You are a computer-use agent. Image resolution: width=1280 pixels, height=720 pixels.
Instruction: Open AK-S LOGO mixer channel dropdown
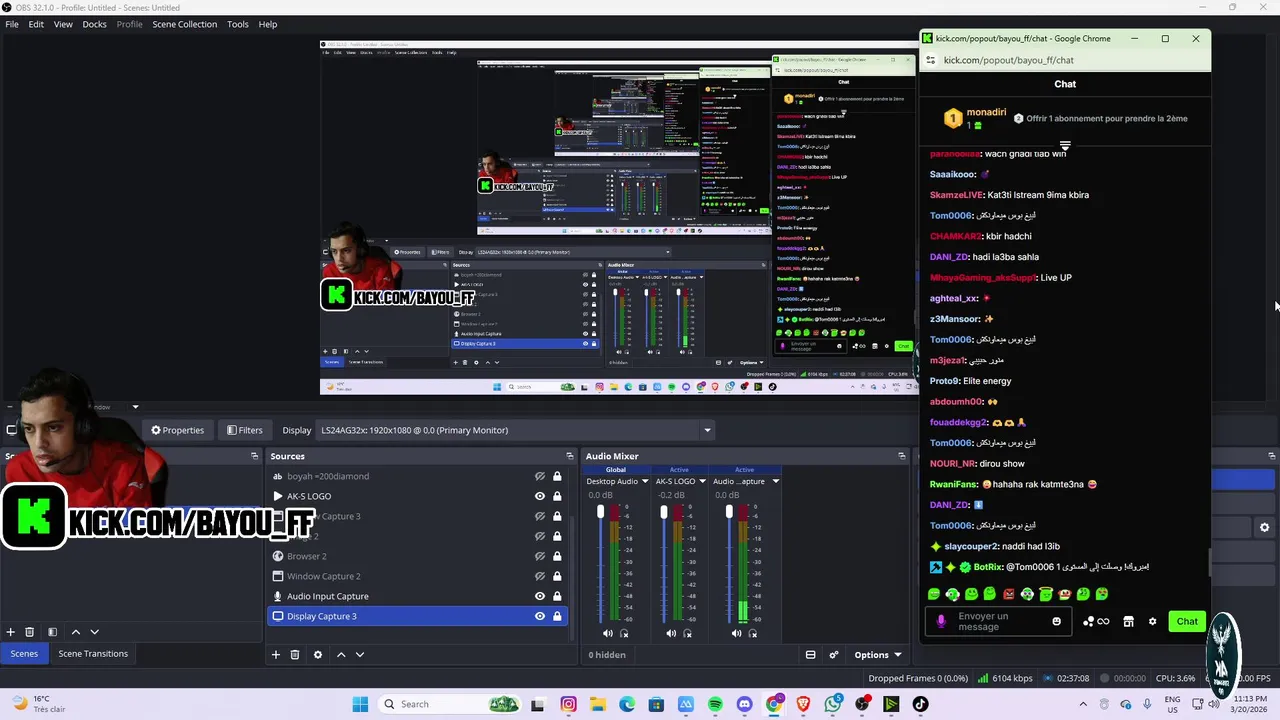coord(701,481)
